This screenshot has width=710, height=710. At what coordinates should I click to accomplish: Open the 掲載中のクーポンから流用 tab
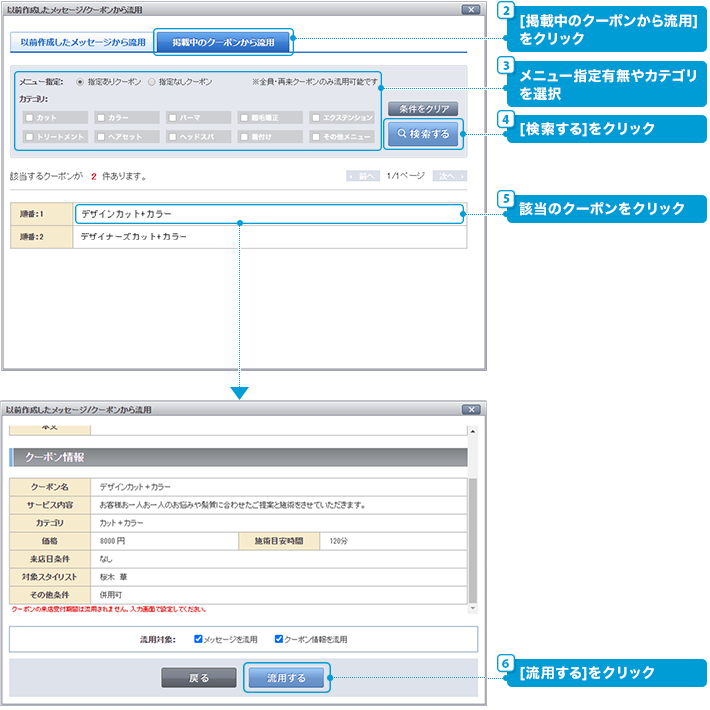click(223, 42)
